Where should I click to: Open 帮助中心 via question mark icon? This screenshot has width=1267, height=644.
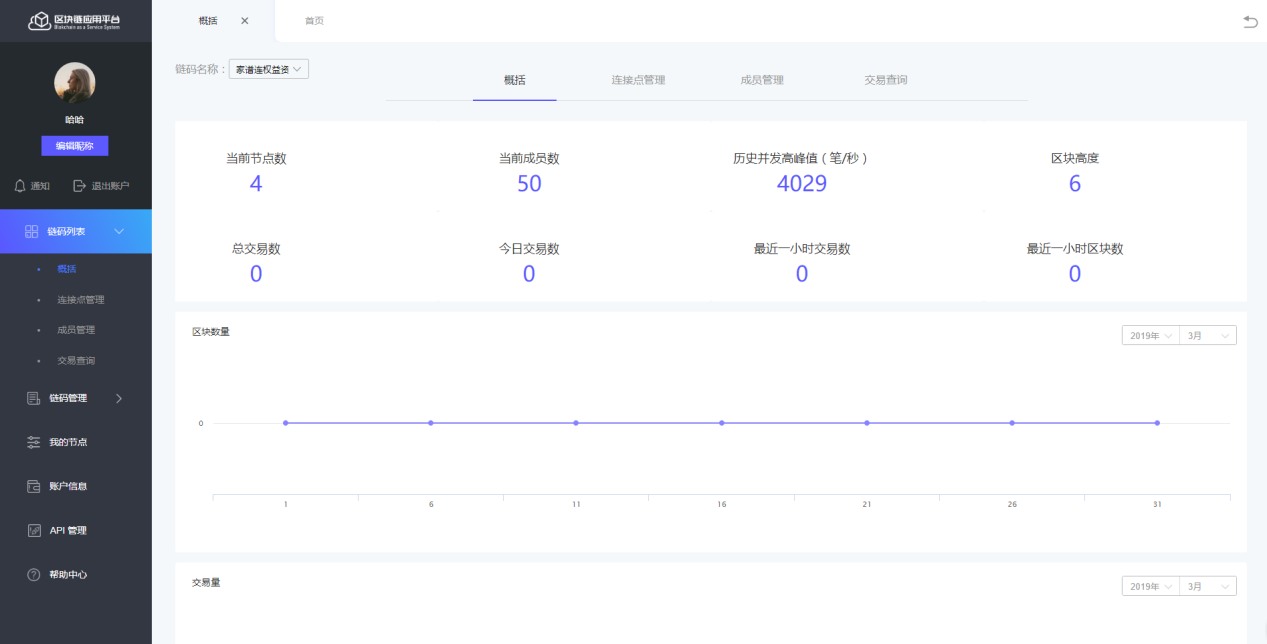click(x=33, y=575)
